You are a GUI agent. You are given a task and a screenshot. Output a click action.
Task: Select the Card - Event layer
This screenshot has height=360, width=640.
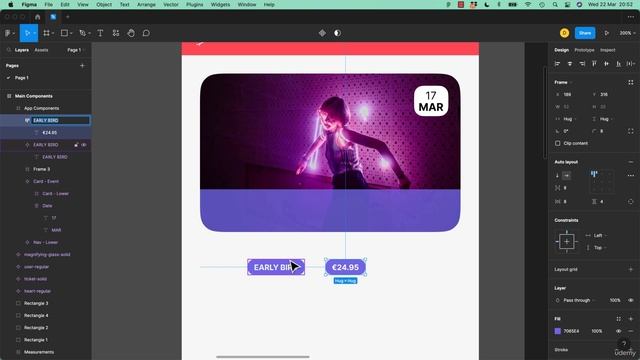(46, 181)
